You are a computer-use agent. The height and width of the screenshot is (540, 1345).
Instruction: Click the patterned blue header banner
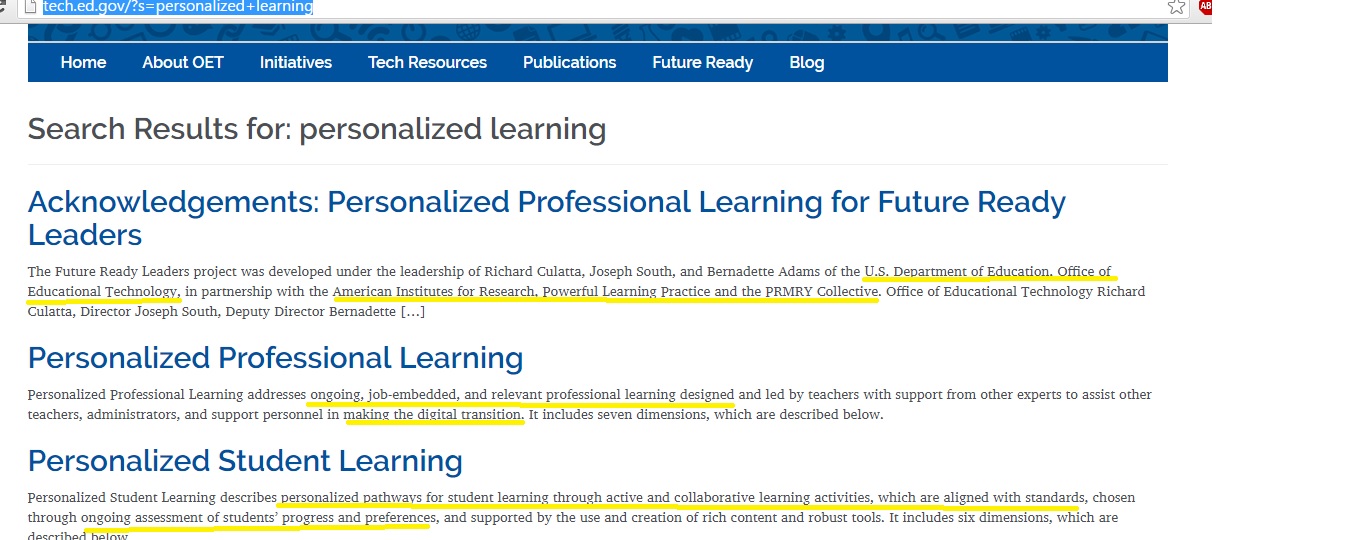click(x=597, y=32)
